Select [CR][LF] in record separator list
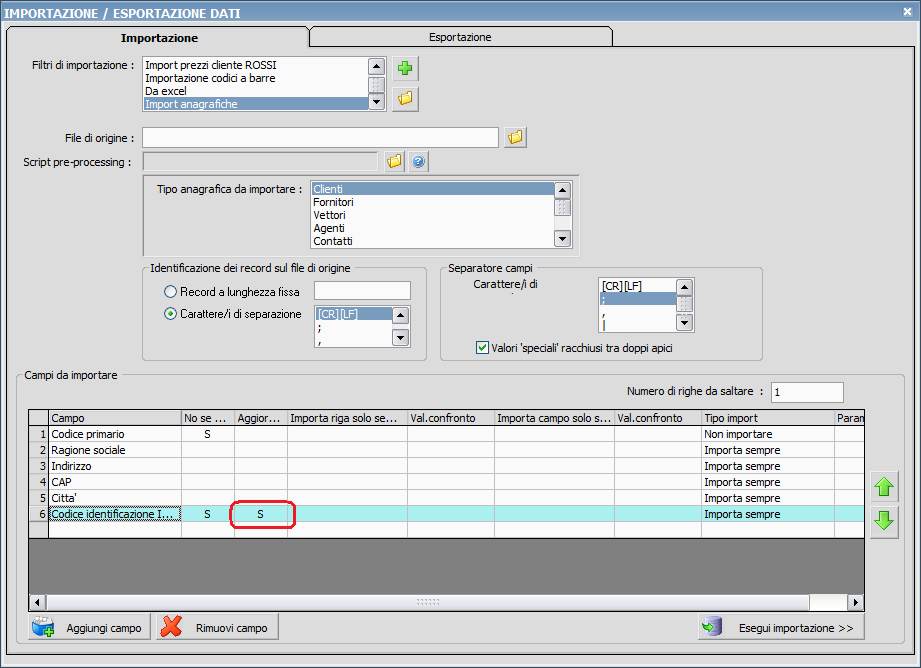 pos(354,314)
